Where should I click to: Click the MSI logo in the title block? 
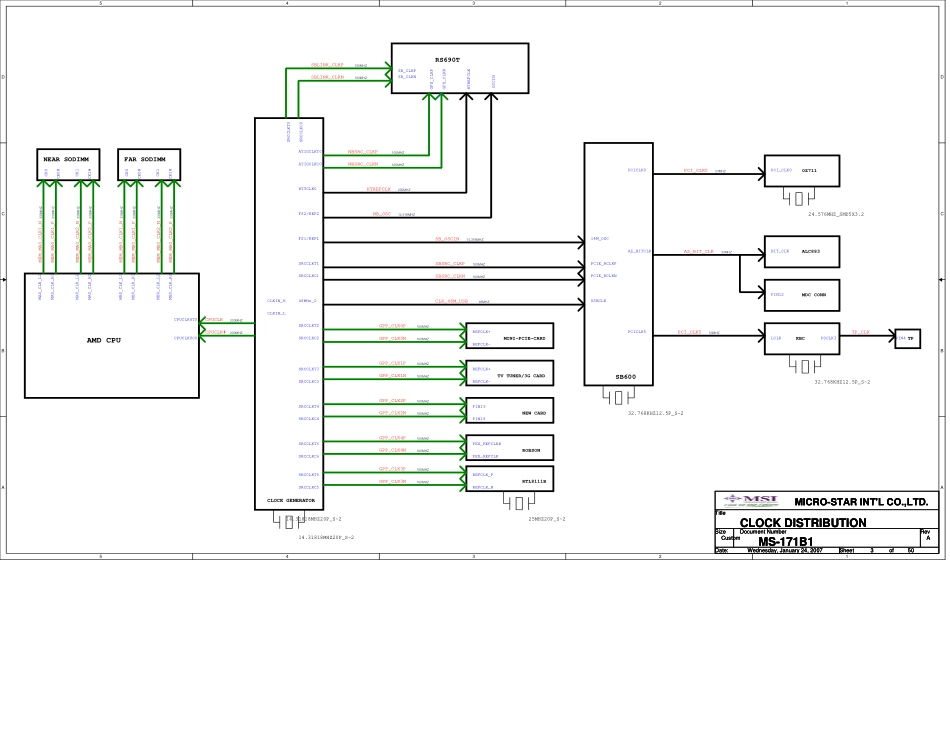(x=749, y=500)
